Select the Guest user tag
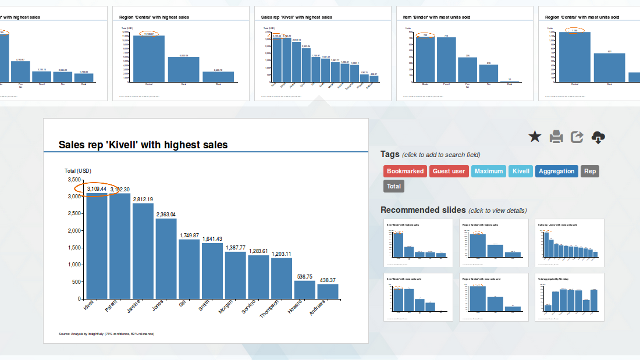The height and width of the screenshot is (360, 640). click(449, 171)
